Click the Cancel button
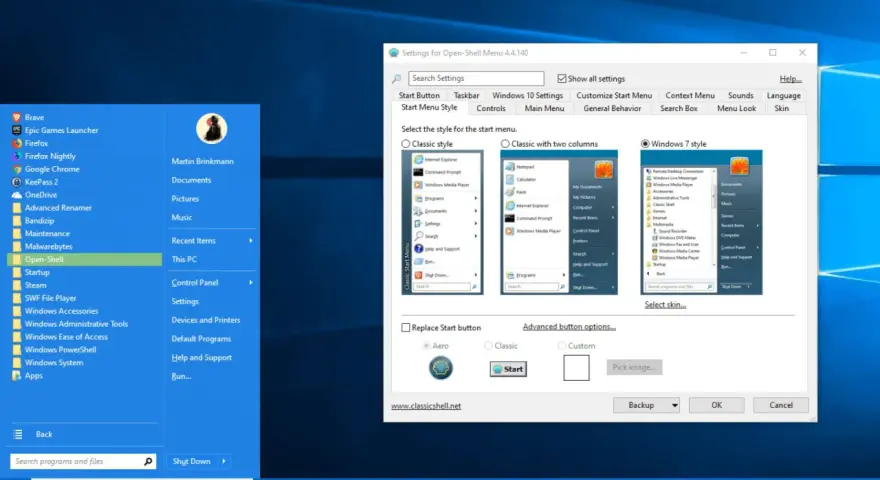The height and width of the screenshot is (480, 880). [781, 405]
